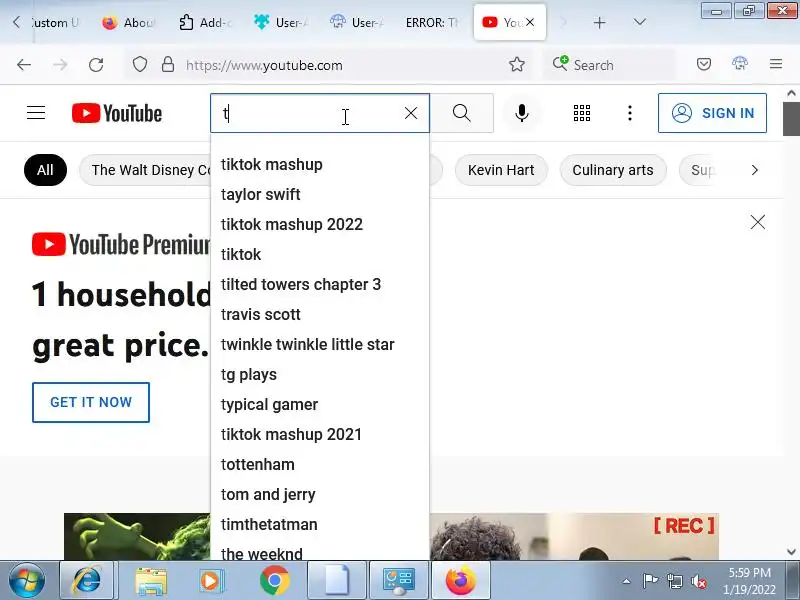The height and width of the screenshot is (600, 800).
Task: Choose suggestion travis scott
Action: (320, 314)
